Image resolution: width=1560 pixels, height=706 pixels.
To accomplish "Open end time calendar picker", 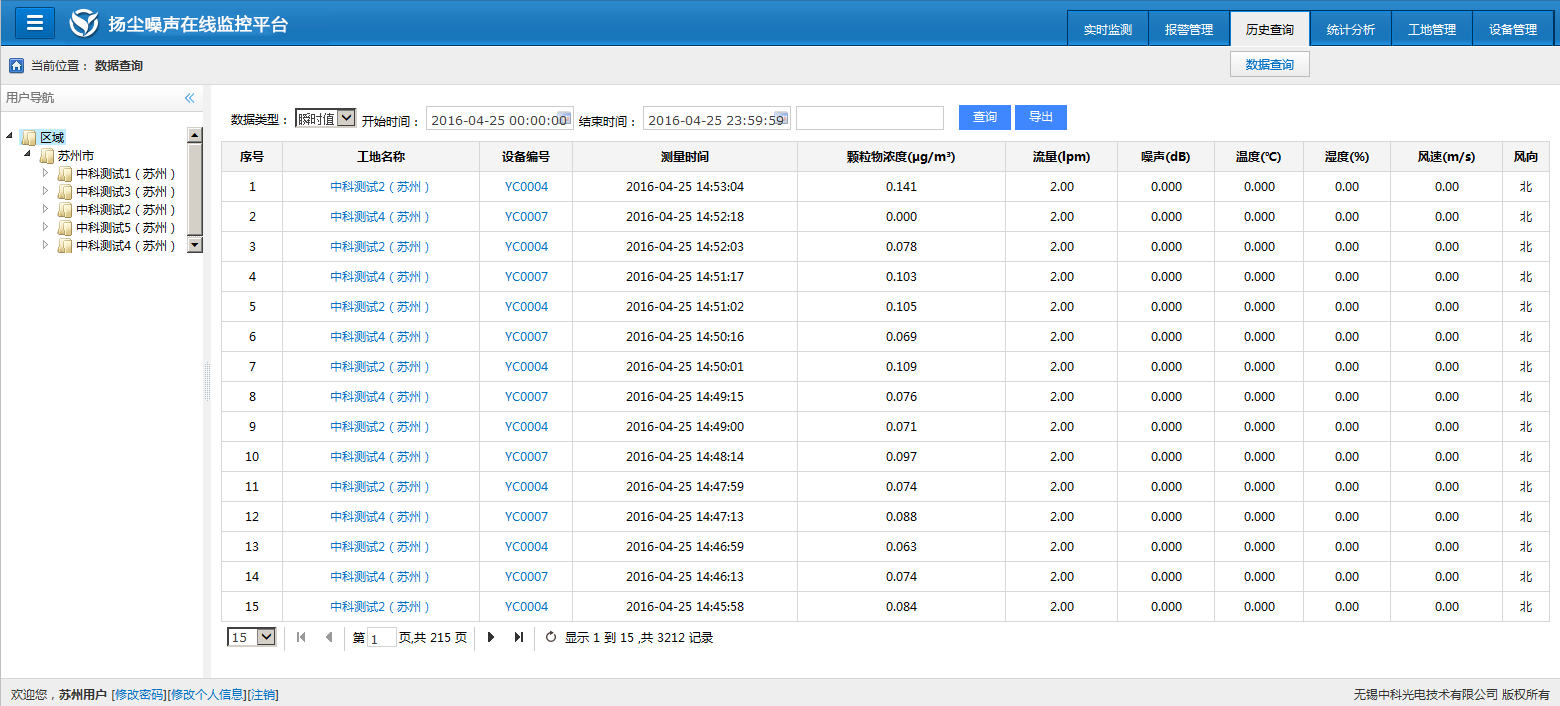I will coord(781,118).
